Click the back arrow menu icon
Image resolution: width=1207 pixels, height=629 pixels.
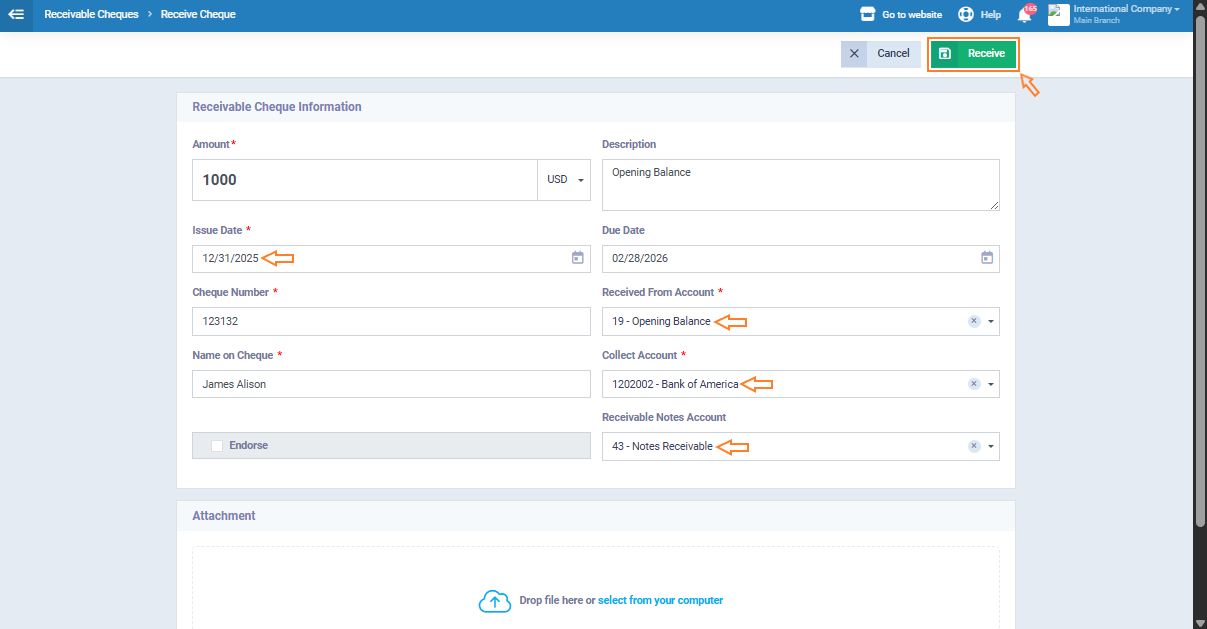pos(16,15)
